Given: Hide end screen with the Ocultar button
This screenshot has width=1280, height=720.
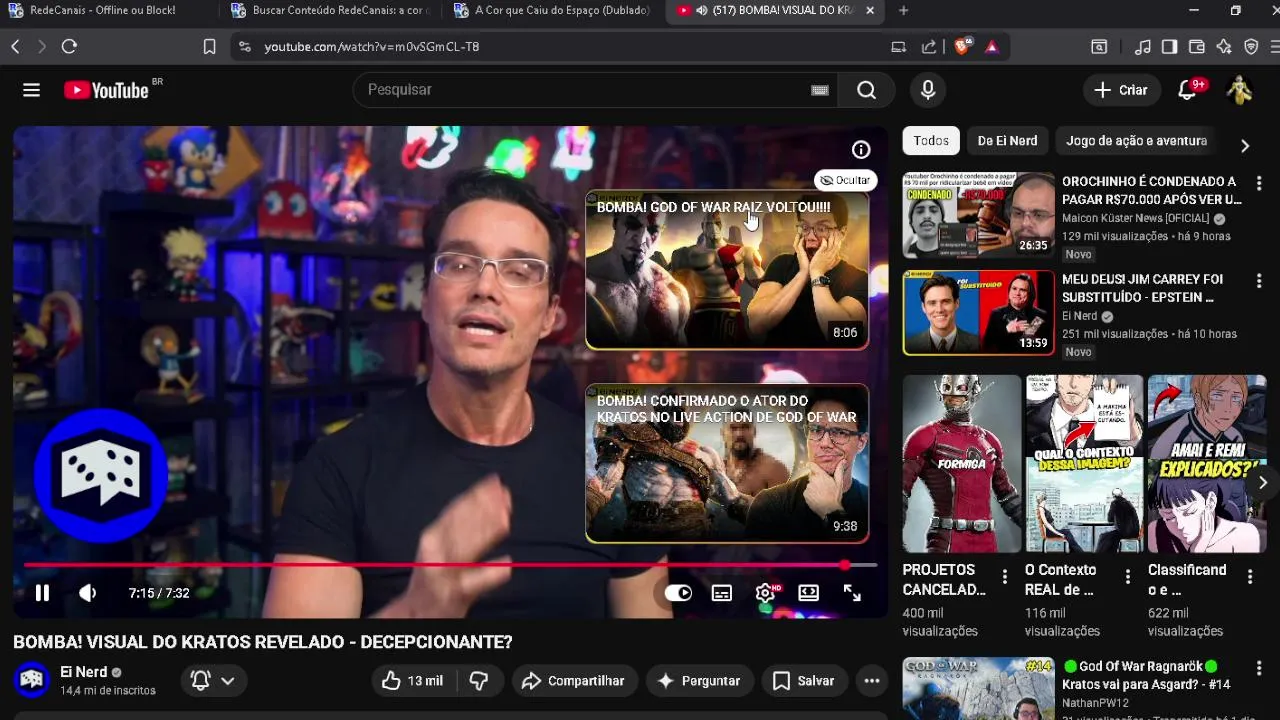Looking at the screenshot, I should 845,180.
